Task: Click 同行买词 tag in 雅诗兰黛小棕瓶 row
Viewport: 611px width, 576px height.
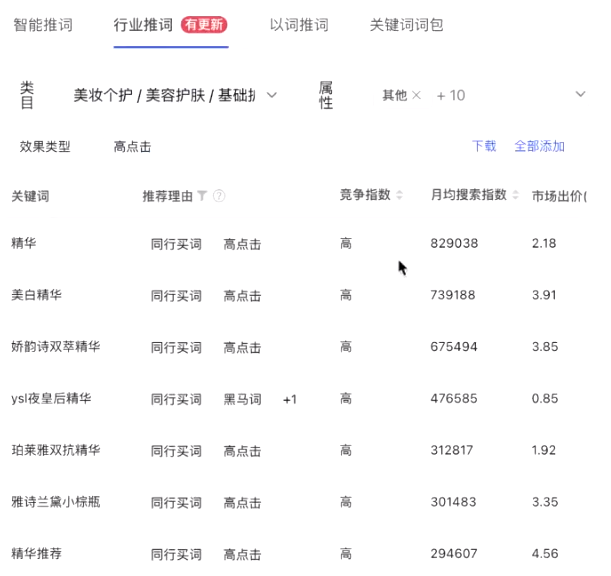Action: (176, 503)
